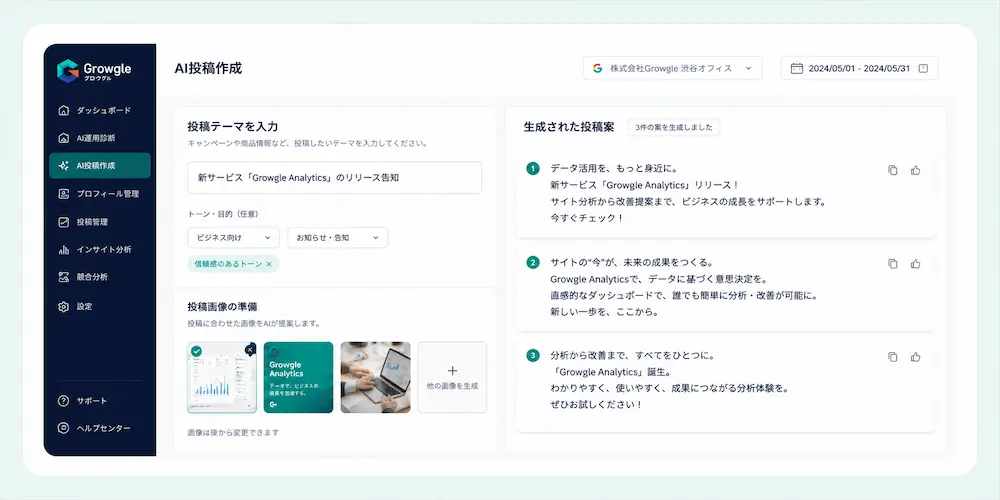Click the 投稿テーマ input field
Screen dimensions: 1000x500
click(334, 178)
